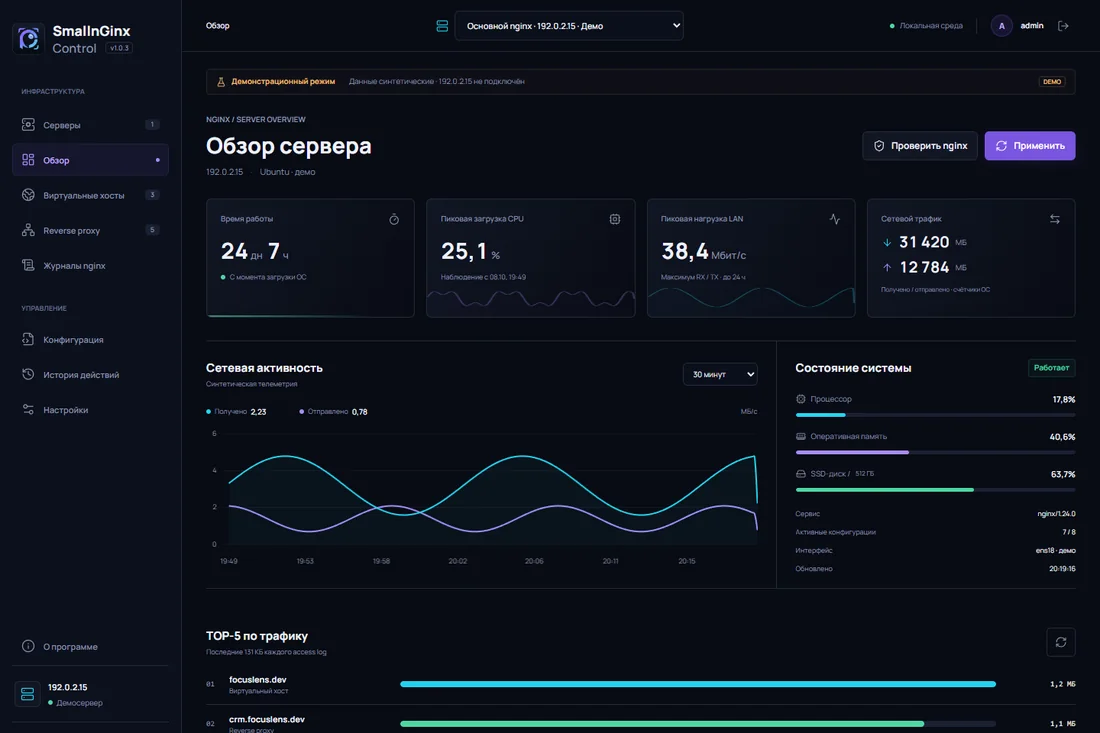Click the Конфигурация file icon
The height and width of the screenshot is (733, 1100).
(x=28, y=339)
